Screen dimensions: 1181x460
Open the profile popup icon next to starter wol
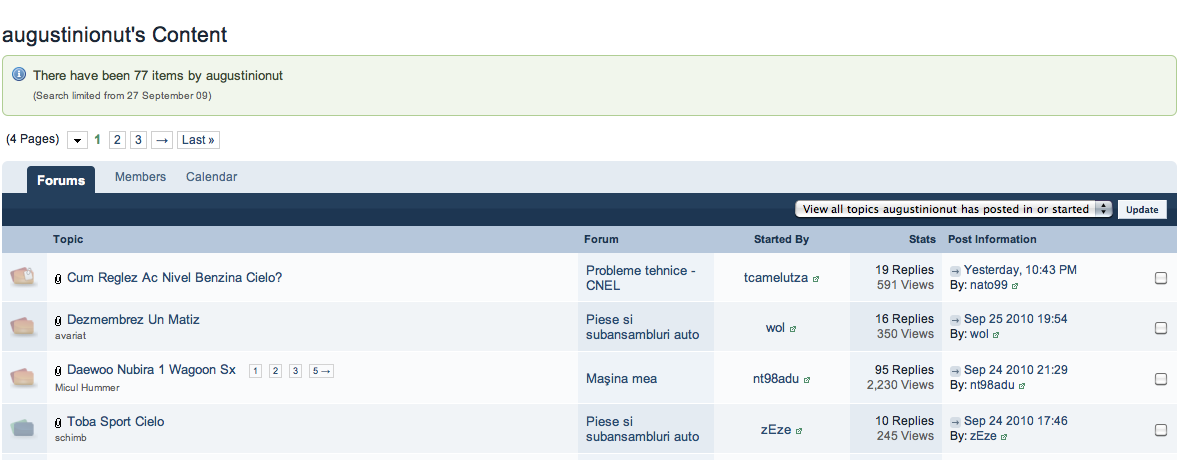(792, 329)
